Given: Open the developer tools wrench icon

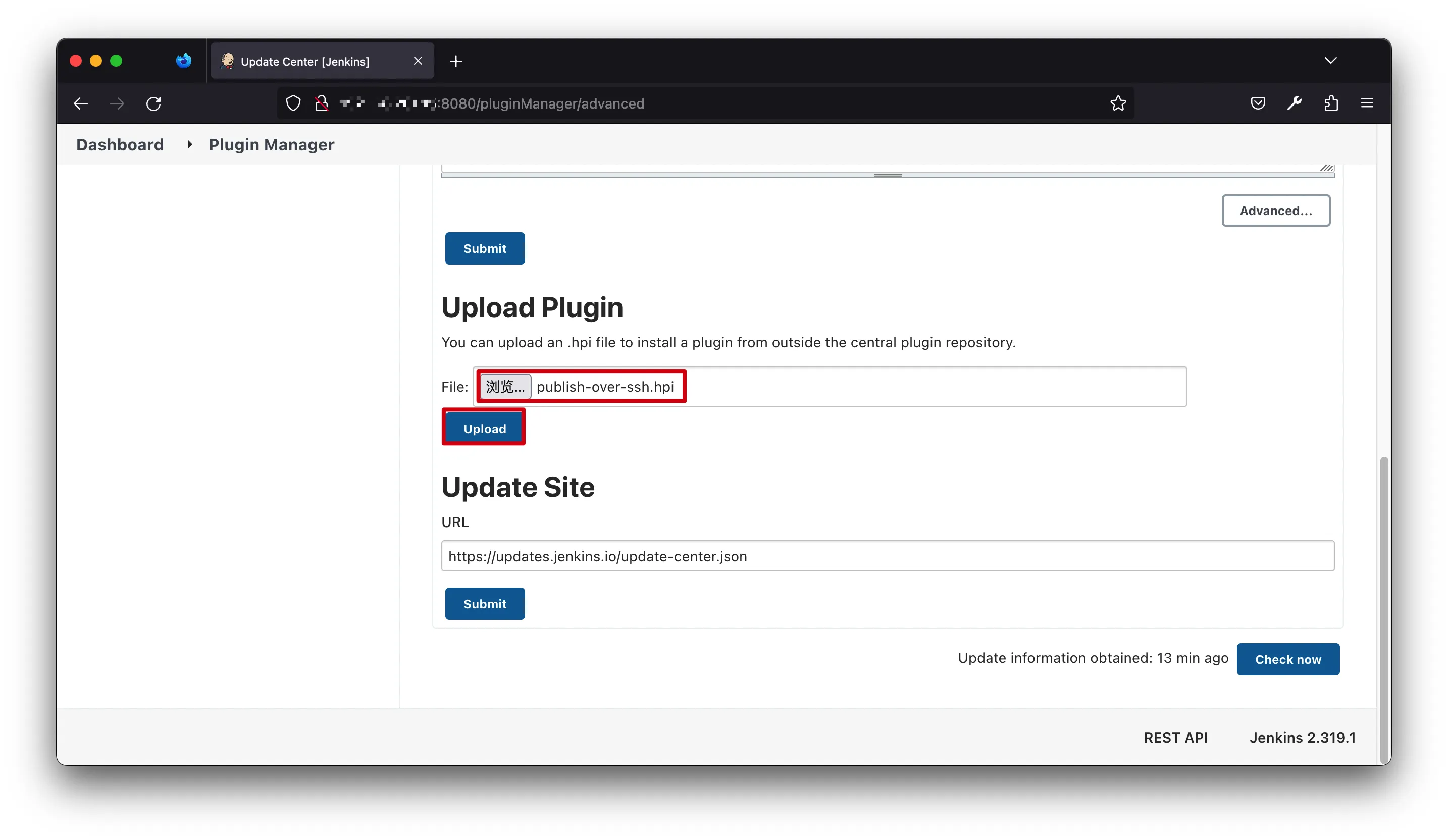Looking at the screenshot, I should pyautogui.click(x=1294, y=103).
